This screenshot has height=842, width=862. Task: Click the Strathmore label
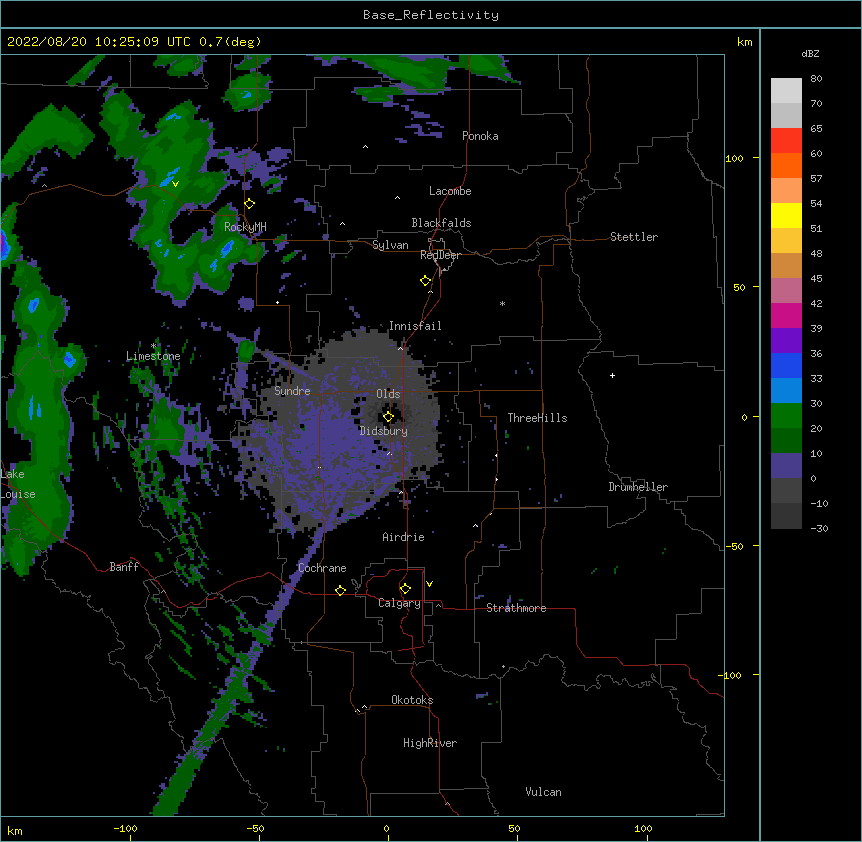(x=516, y=608)
